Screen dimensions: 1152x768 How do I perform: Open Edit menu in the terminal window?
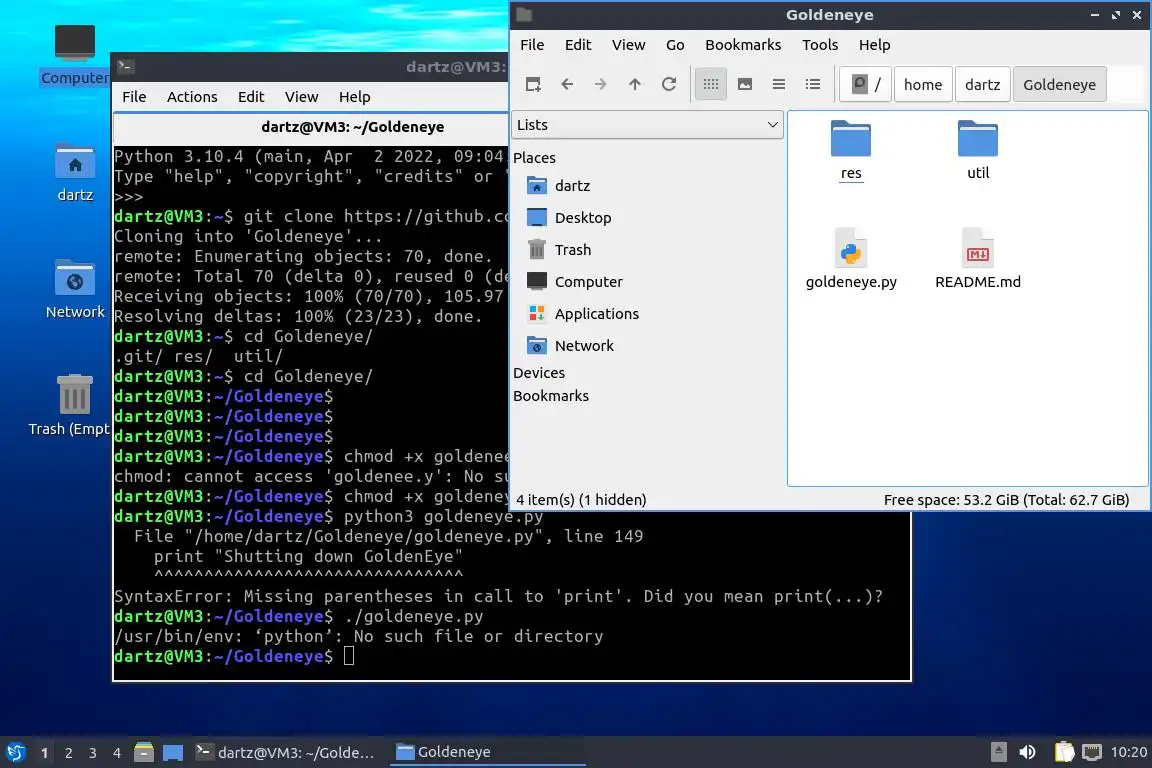(251, 97)
